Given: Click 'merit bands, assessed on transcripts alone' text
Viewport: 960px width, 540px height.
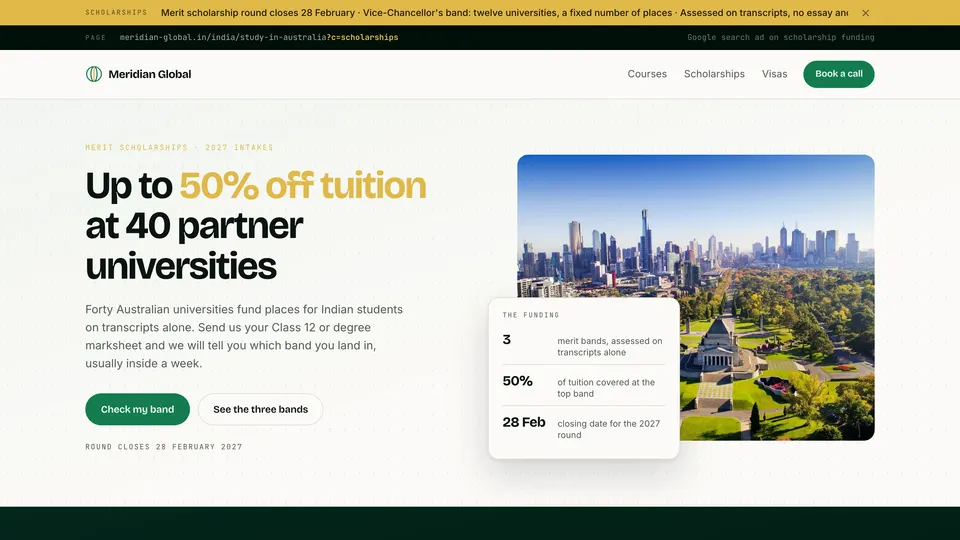Looking at the screenshot, I should coord(610,347).
